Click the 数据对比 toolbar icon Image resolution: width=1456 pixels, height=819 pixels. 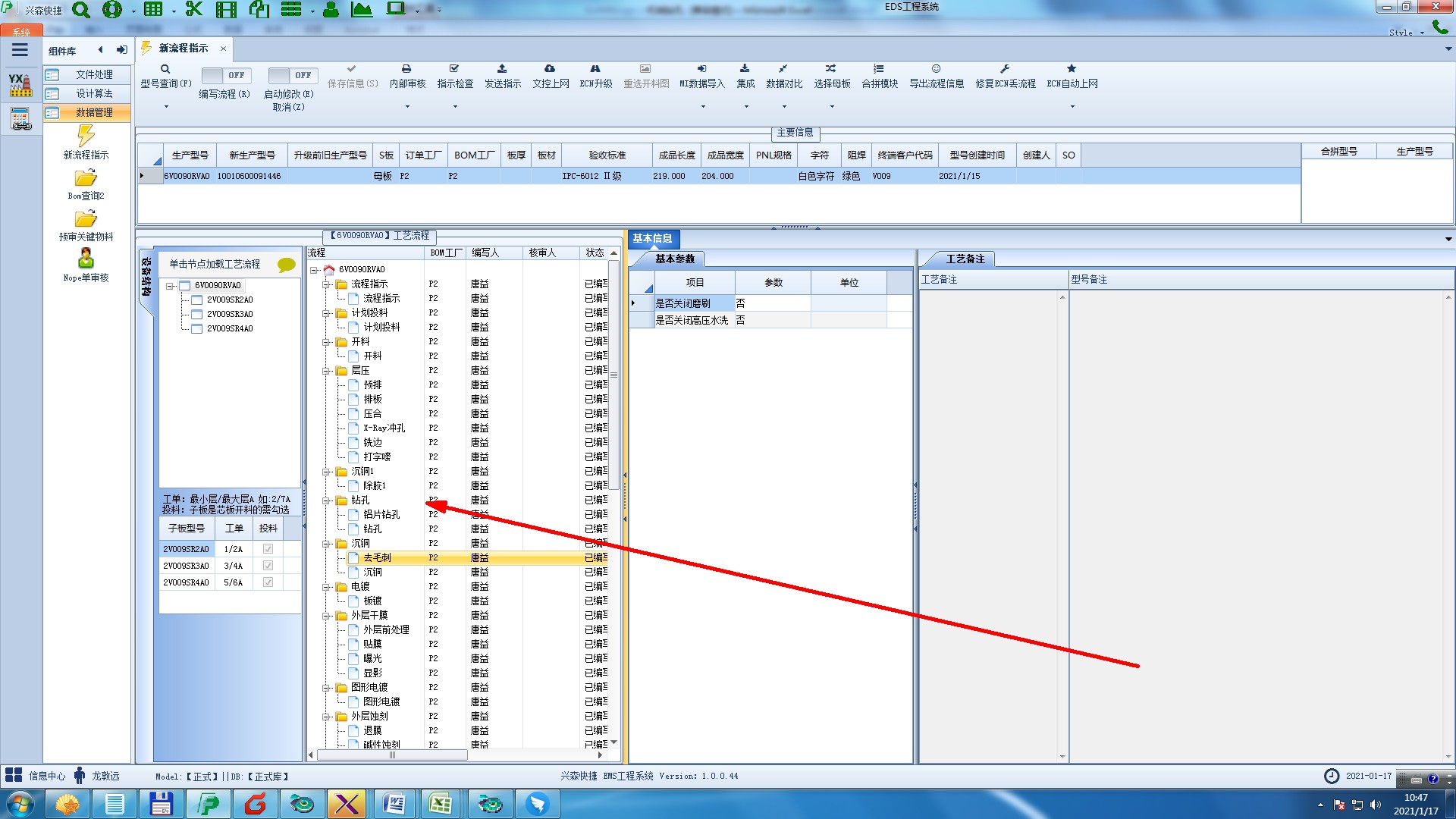click(x=783, y=69)
